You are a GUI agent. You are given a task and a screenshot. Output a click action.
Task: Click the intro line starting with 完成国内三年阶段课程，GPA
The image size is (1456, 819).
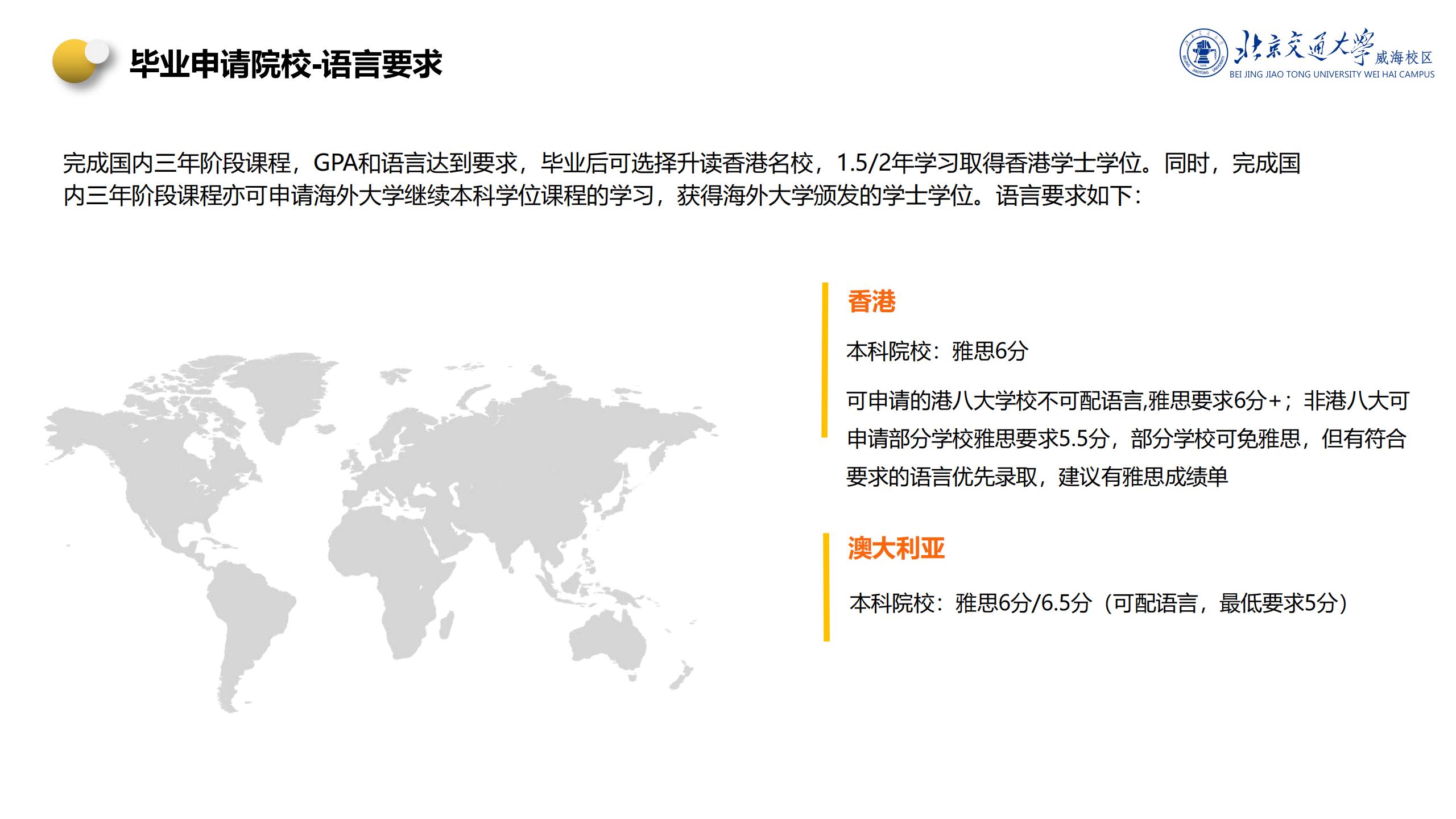(681, 163)
